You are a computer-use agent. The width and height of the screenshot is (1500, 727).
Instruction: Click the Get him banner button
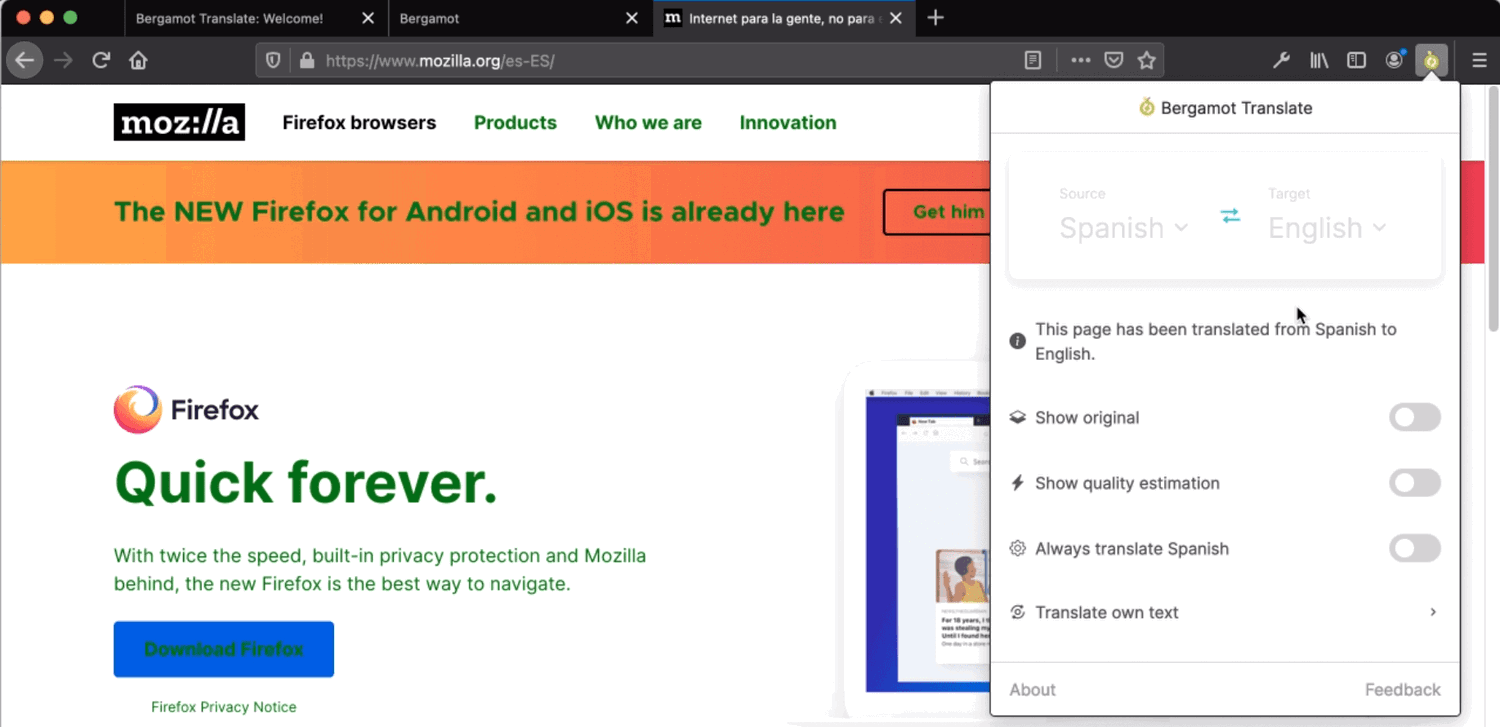[937, 212]
